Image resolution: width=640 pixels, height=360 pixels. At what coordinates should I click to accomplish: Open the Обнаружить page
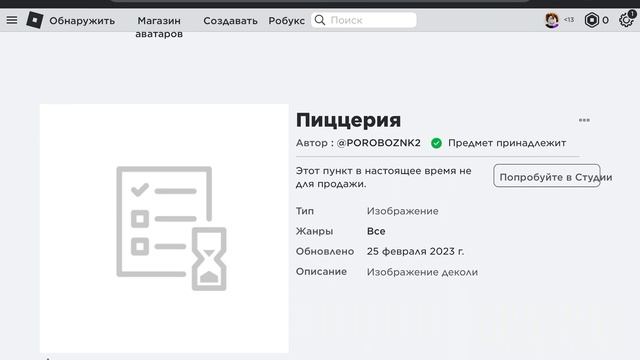(82, 20)
